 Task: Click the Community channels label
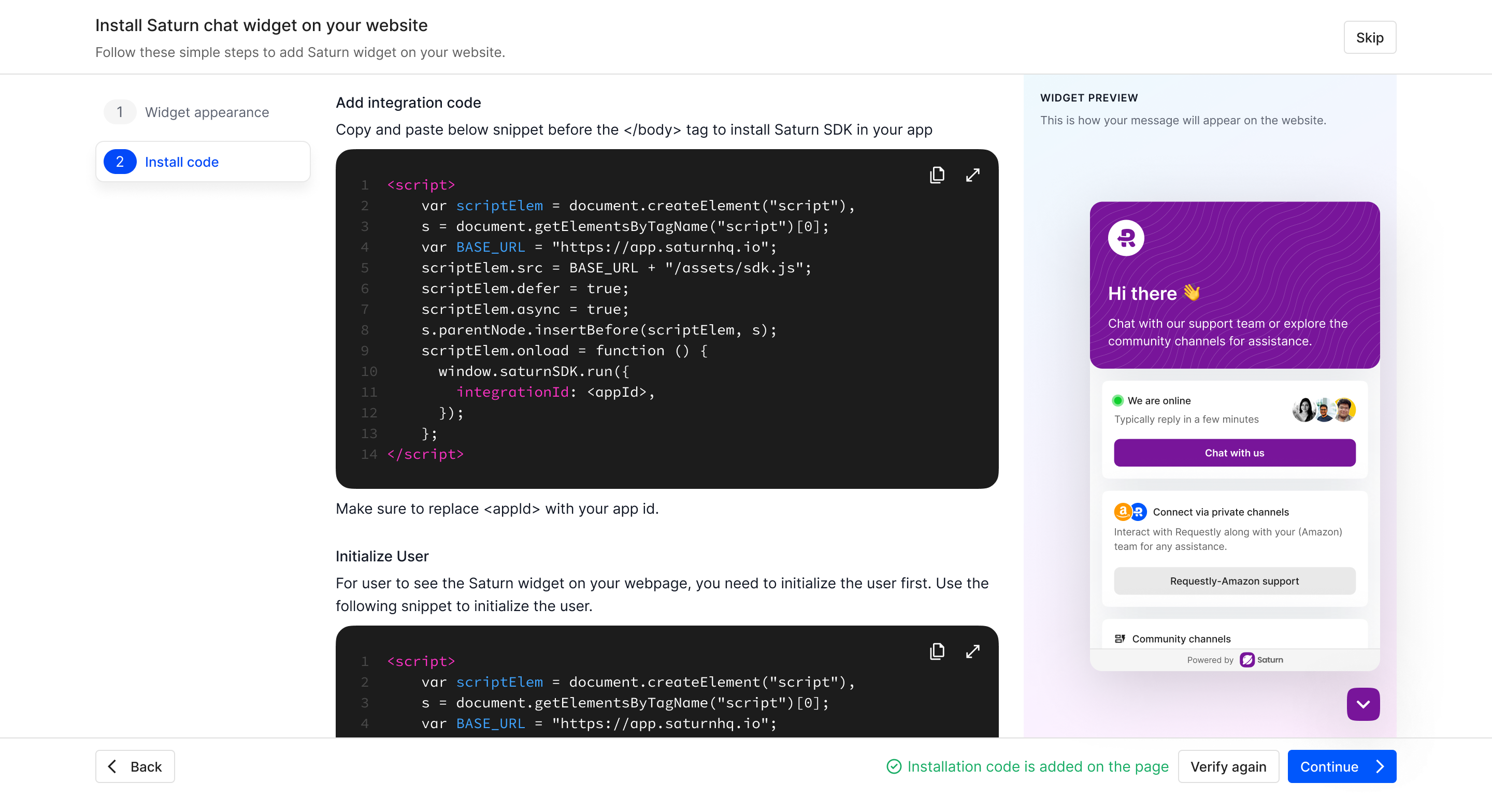tap(1181, 639)
